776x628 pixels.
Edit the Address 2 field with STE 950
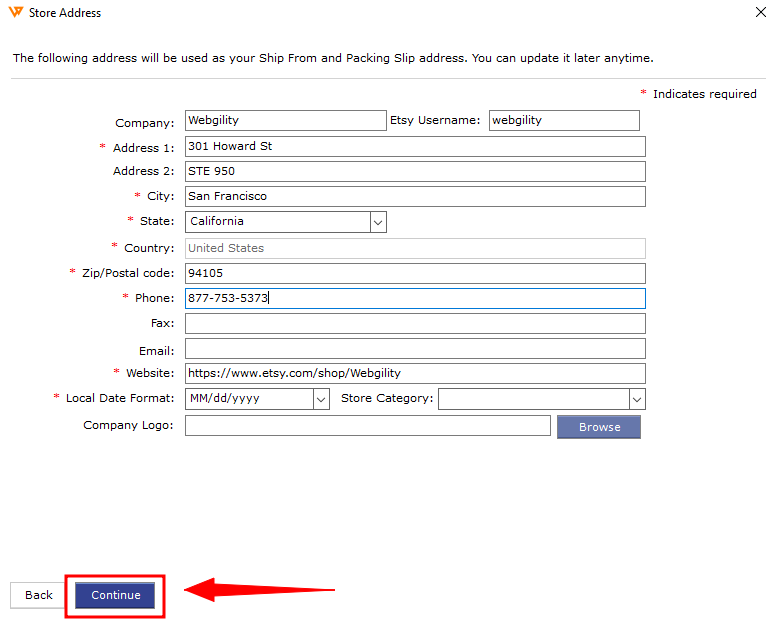click(x=415, y=171)
